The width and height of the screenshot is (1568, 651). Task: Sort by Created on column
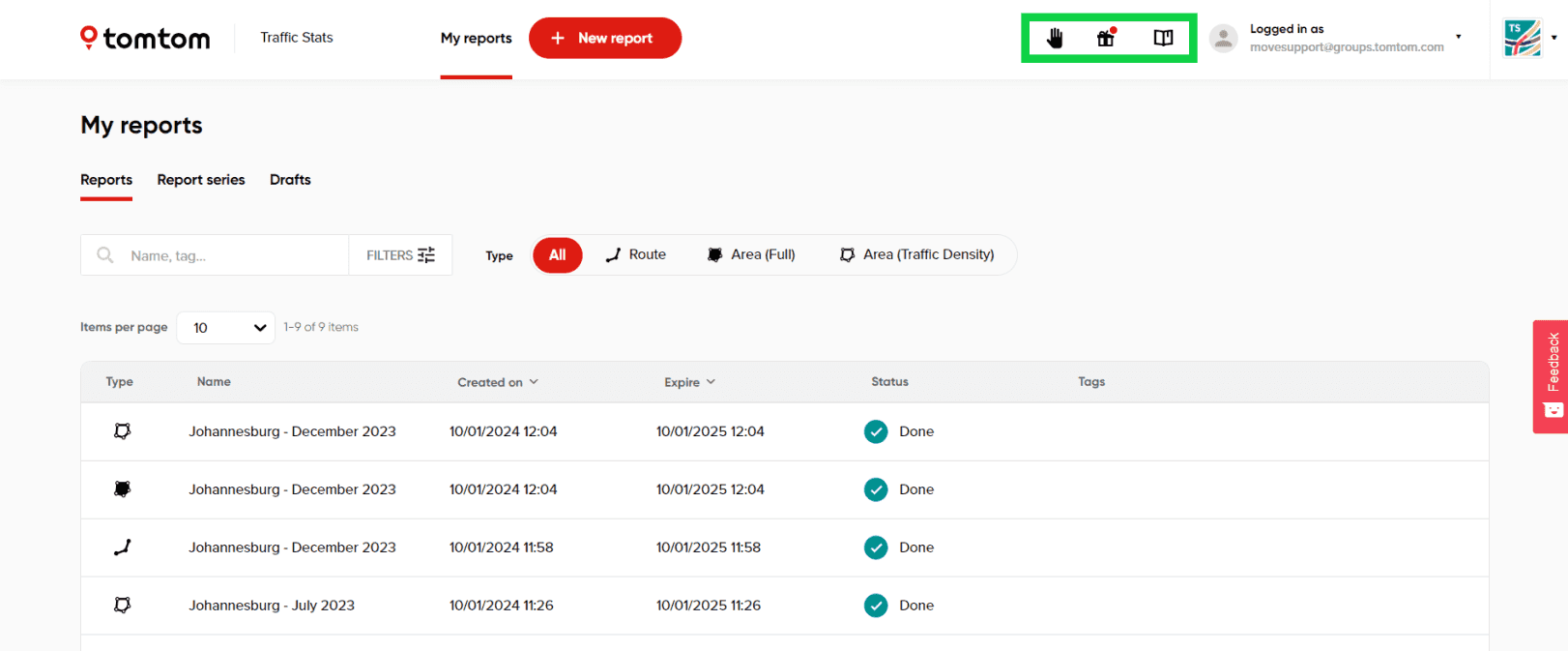point(497,382)
